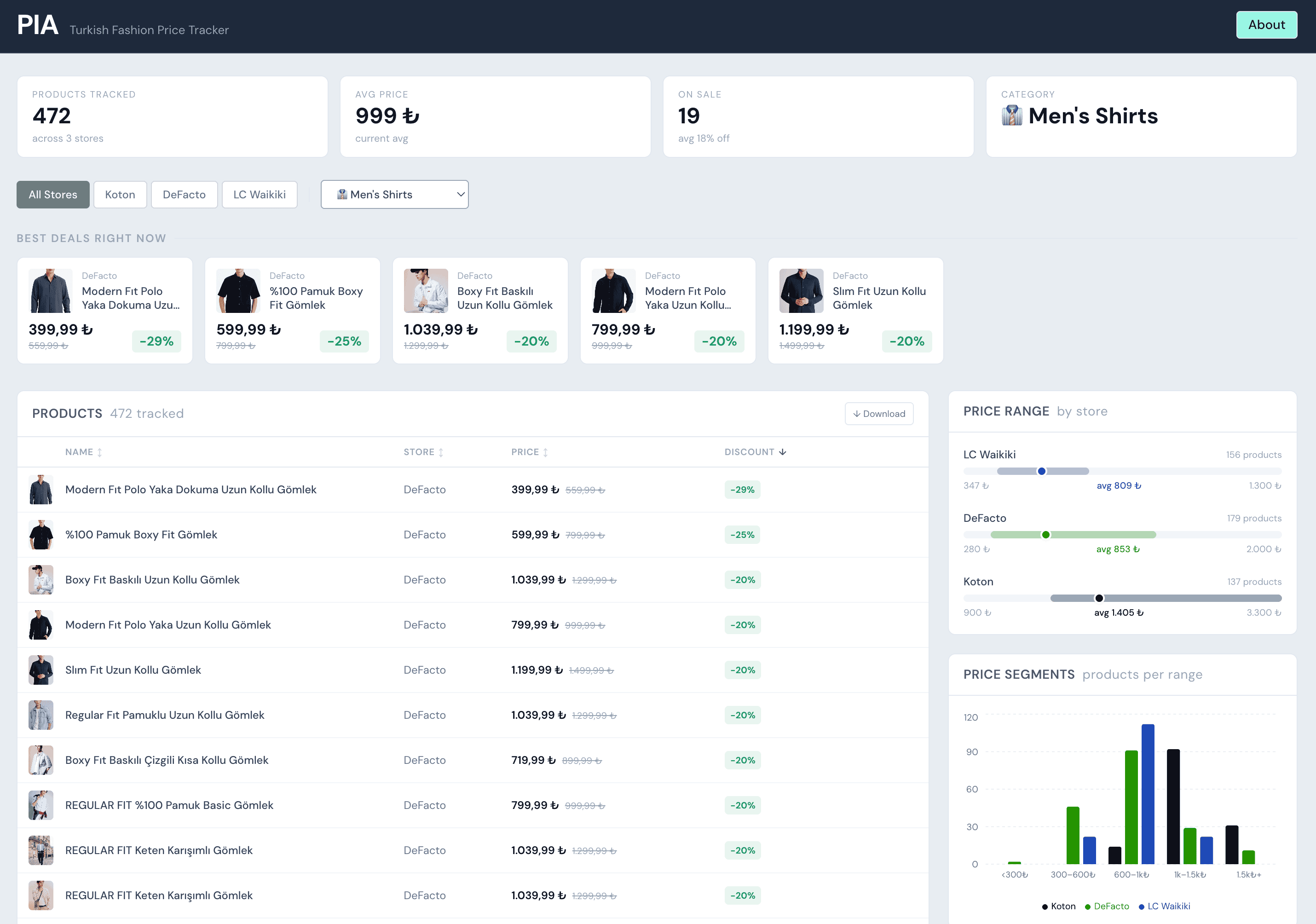Viewport: 1316px width, 924px height.
Task: Open the 399,99 ₺ Modern Fit Polo deal card
Action: 105,310
